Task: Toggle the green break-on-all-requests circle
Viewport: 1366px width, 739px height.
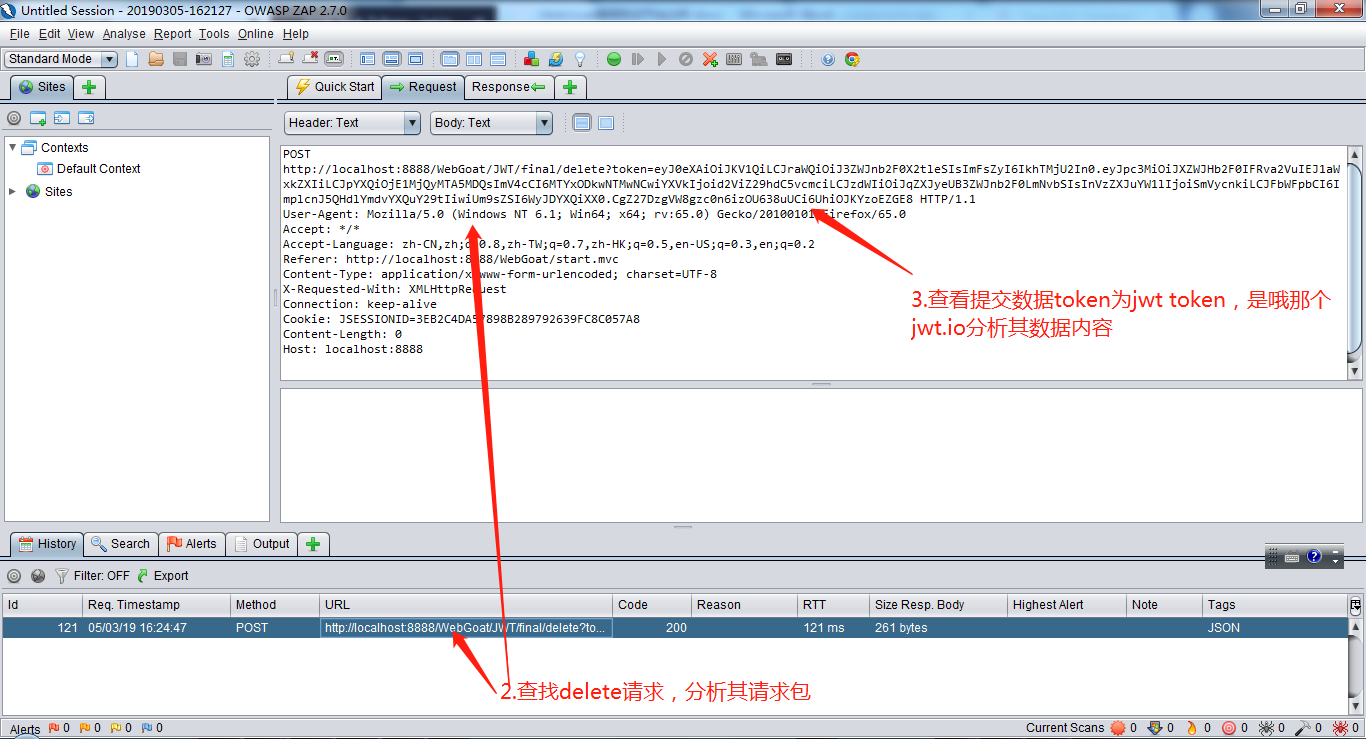Action: pos(614,59)
